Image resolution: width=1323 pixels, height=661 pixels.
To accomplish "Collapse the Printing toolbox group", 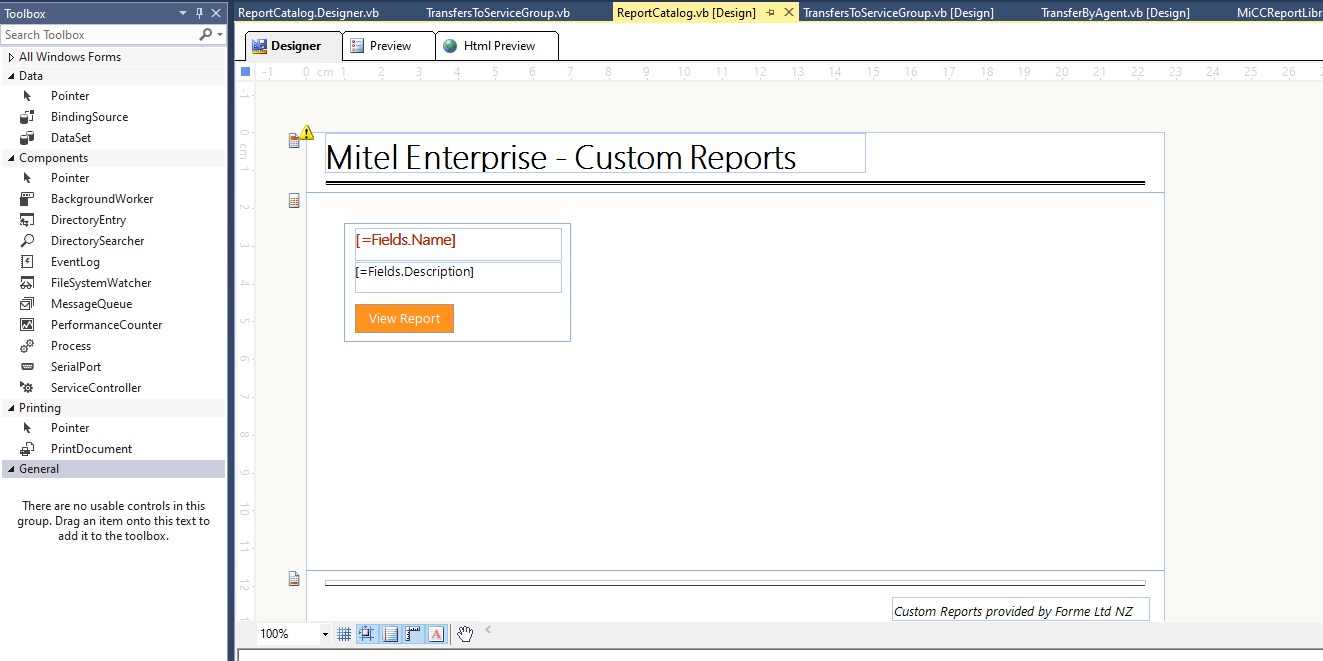I will [11, 408].
